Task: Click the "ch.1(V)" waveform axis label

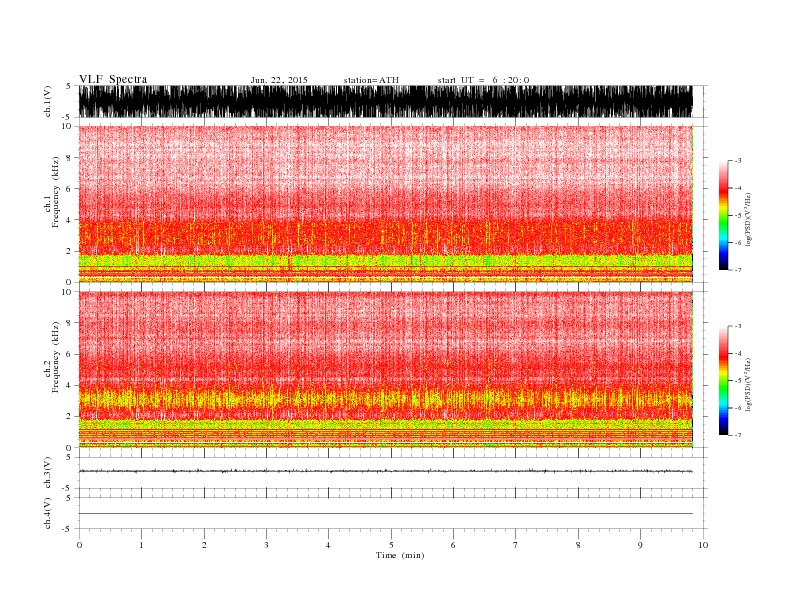Action: 48,101
